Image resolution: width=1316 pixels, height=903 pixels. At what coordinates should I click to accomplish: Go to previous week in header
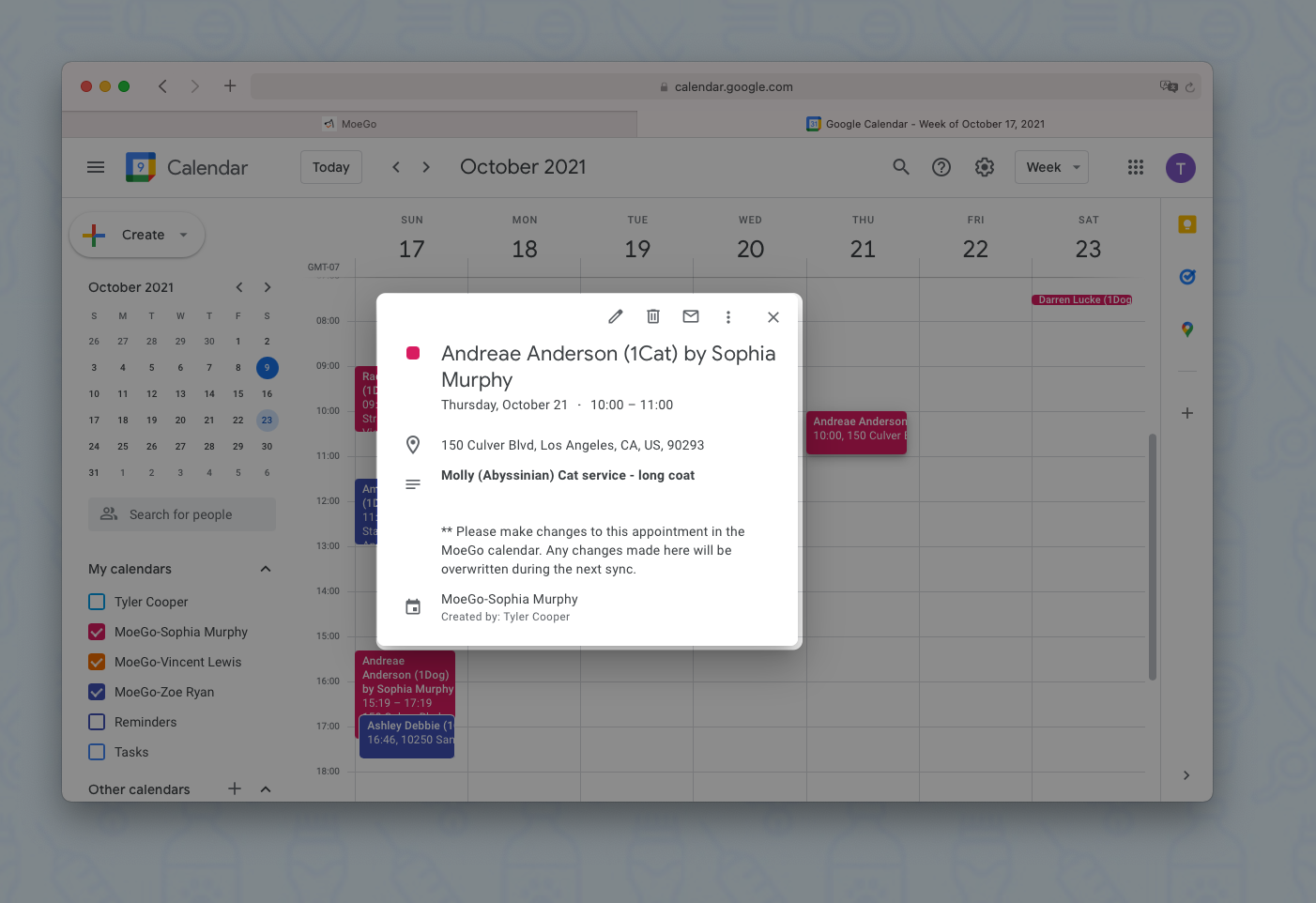396,167
